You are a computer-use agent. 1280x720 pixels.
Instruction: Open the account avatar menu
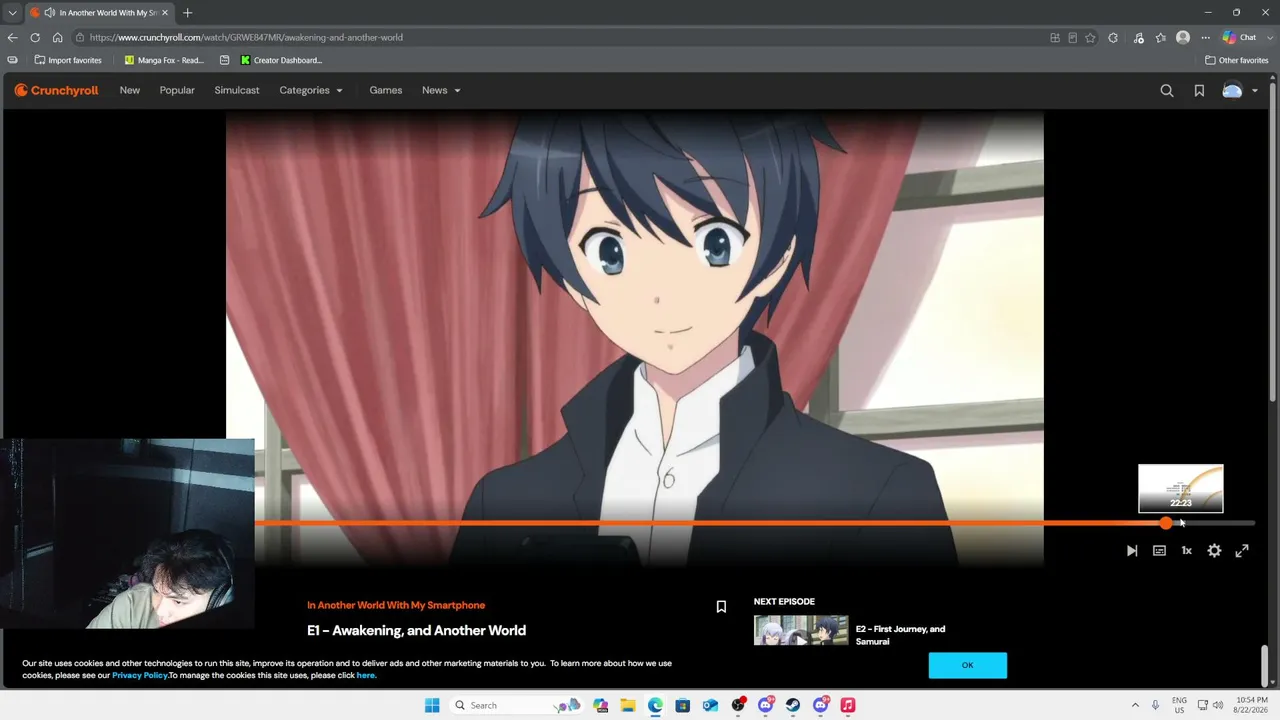click(x=1239, y=90)
